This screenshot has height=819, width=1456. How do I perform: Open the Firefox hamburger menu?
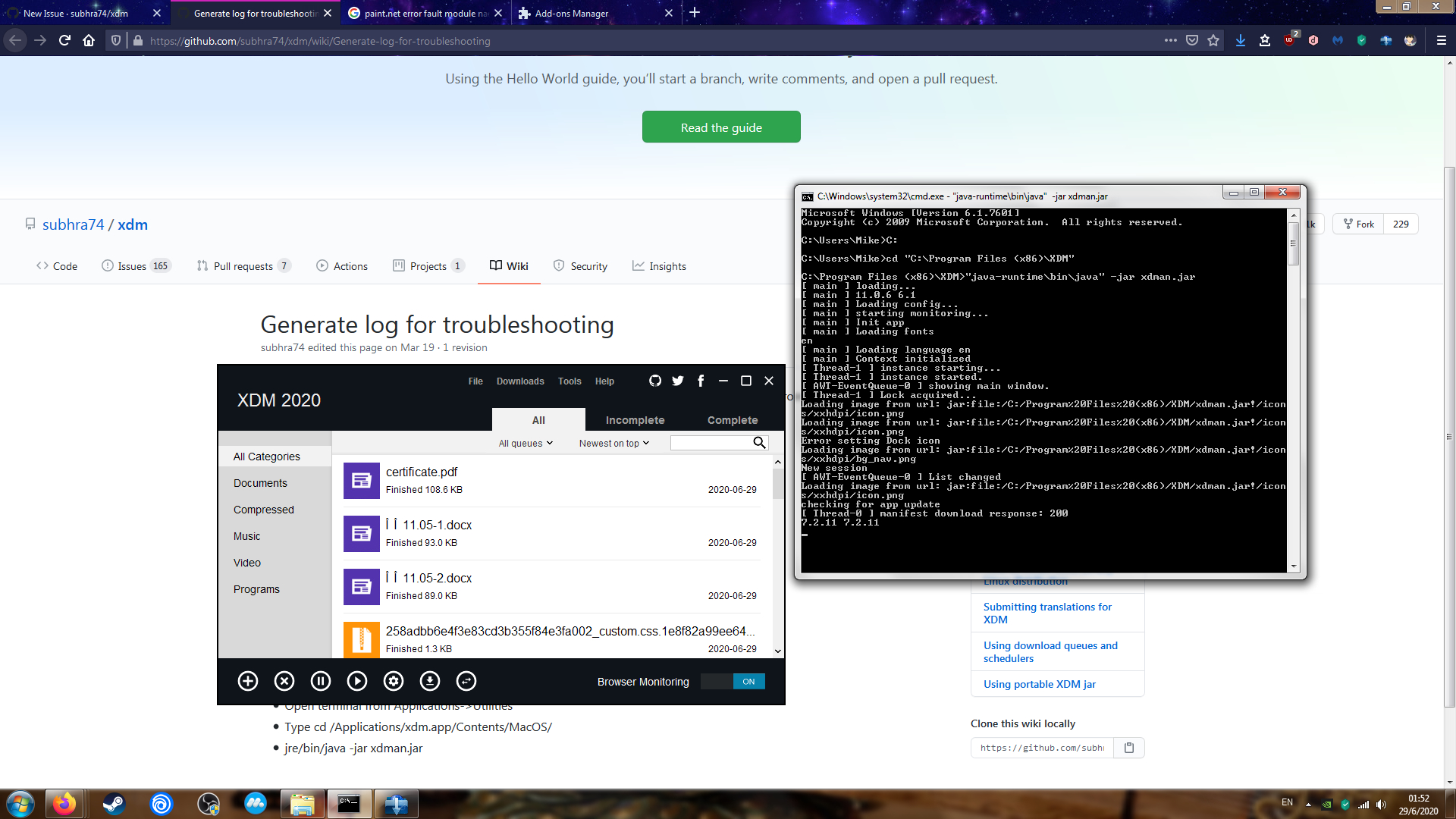tap(1442, 40)
